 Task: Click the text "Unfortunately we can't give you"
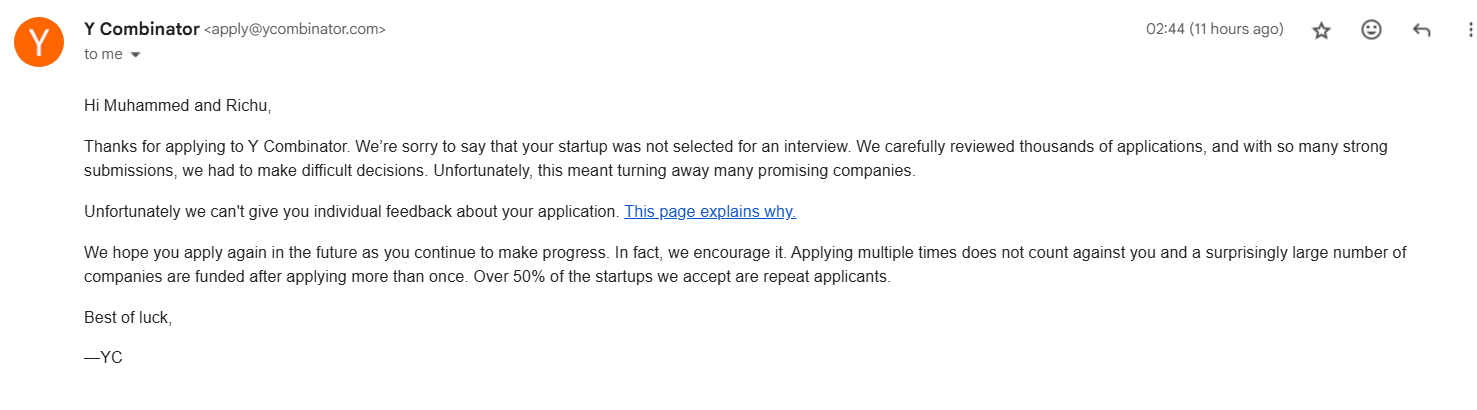[200, 212]
